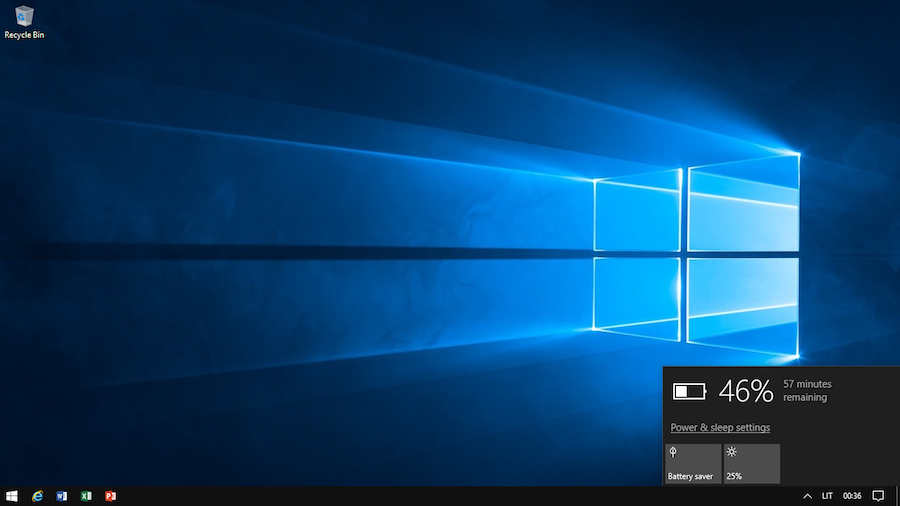The width and height of the screenshot is (900, 506).
Task: Click empty taskbar area beside PowerPoint
Action: 400,496
